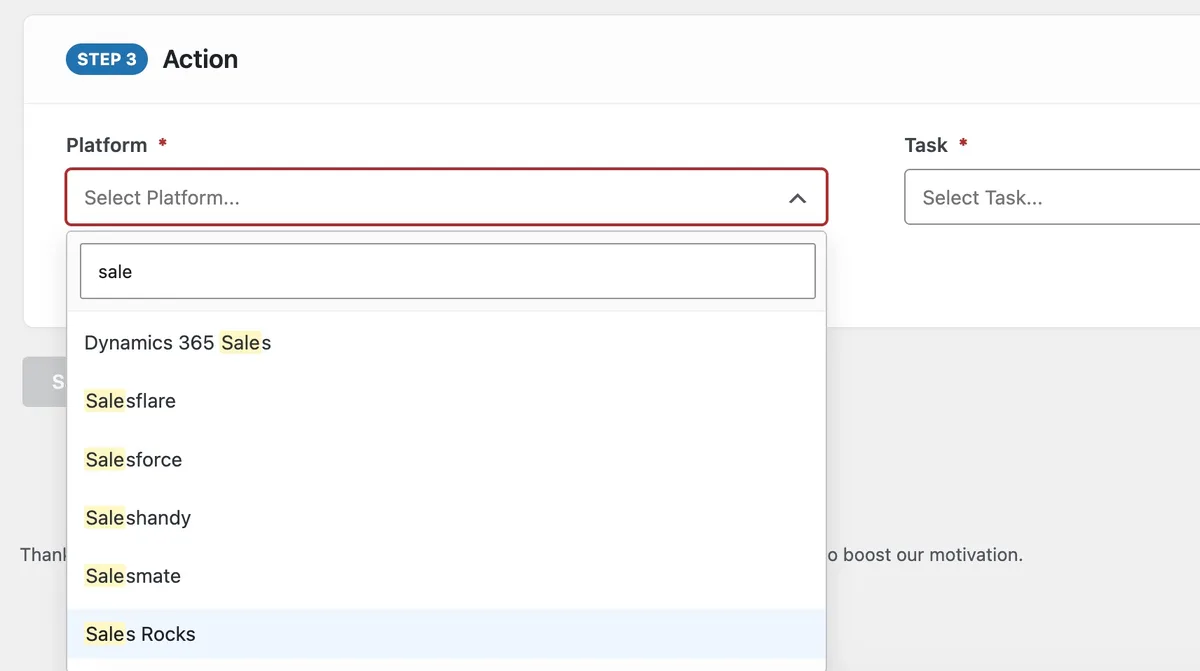
Task: Choose the Salesmate option
Action: pos(446,576)
